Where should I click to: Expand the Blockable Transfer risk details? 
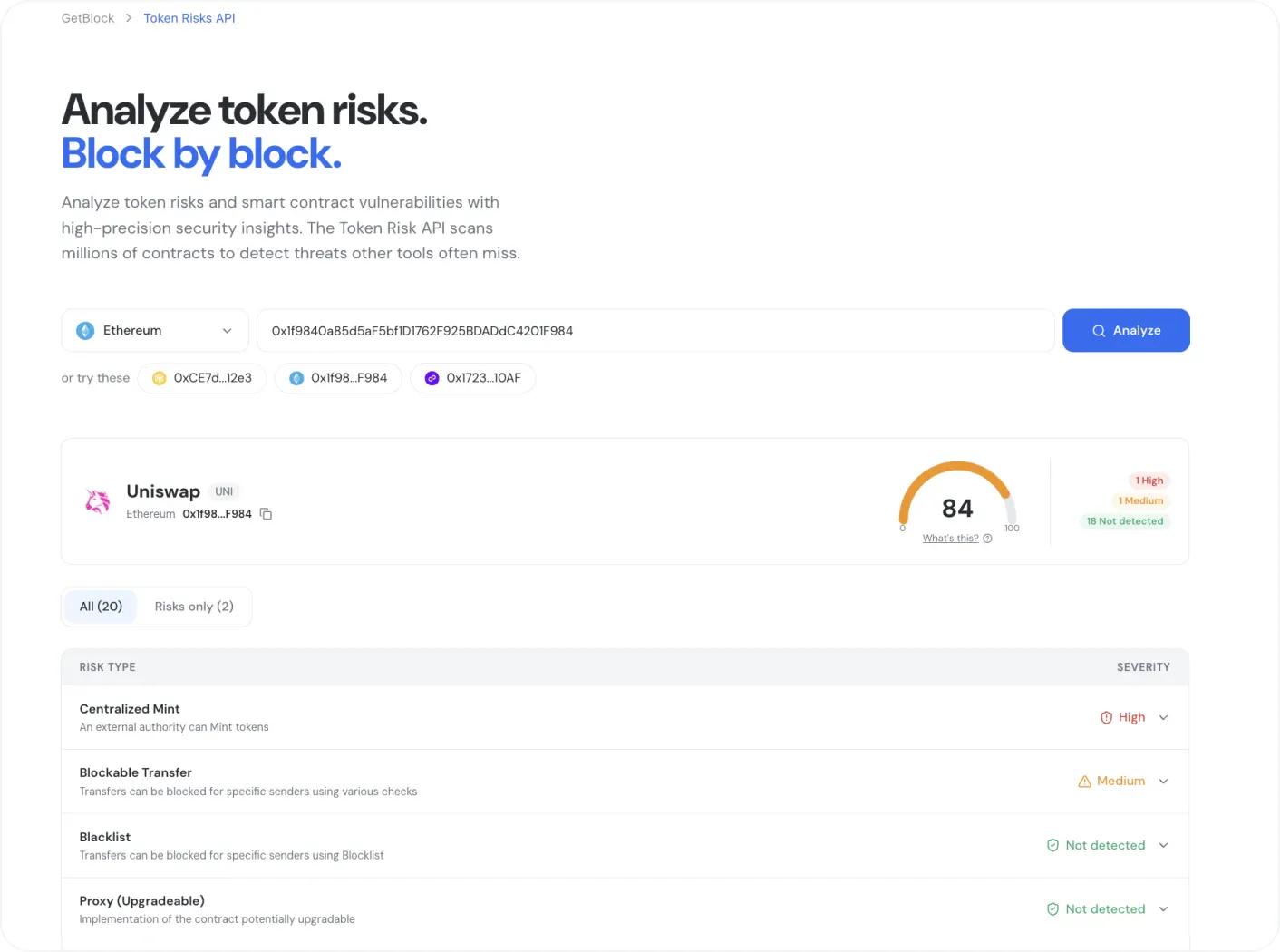tap(1163, 781)
